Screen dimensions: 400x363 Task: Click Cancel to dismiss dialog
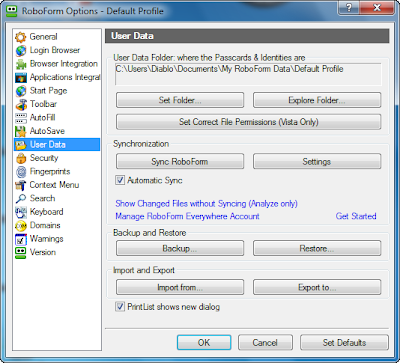pos(265,342)
